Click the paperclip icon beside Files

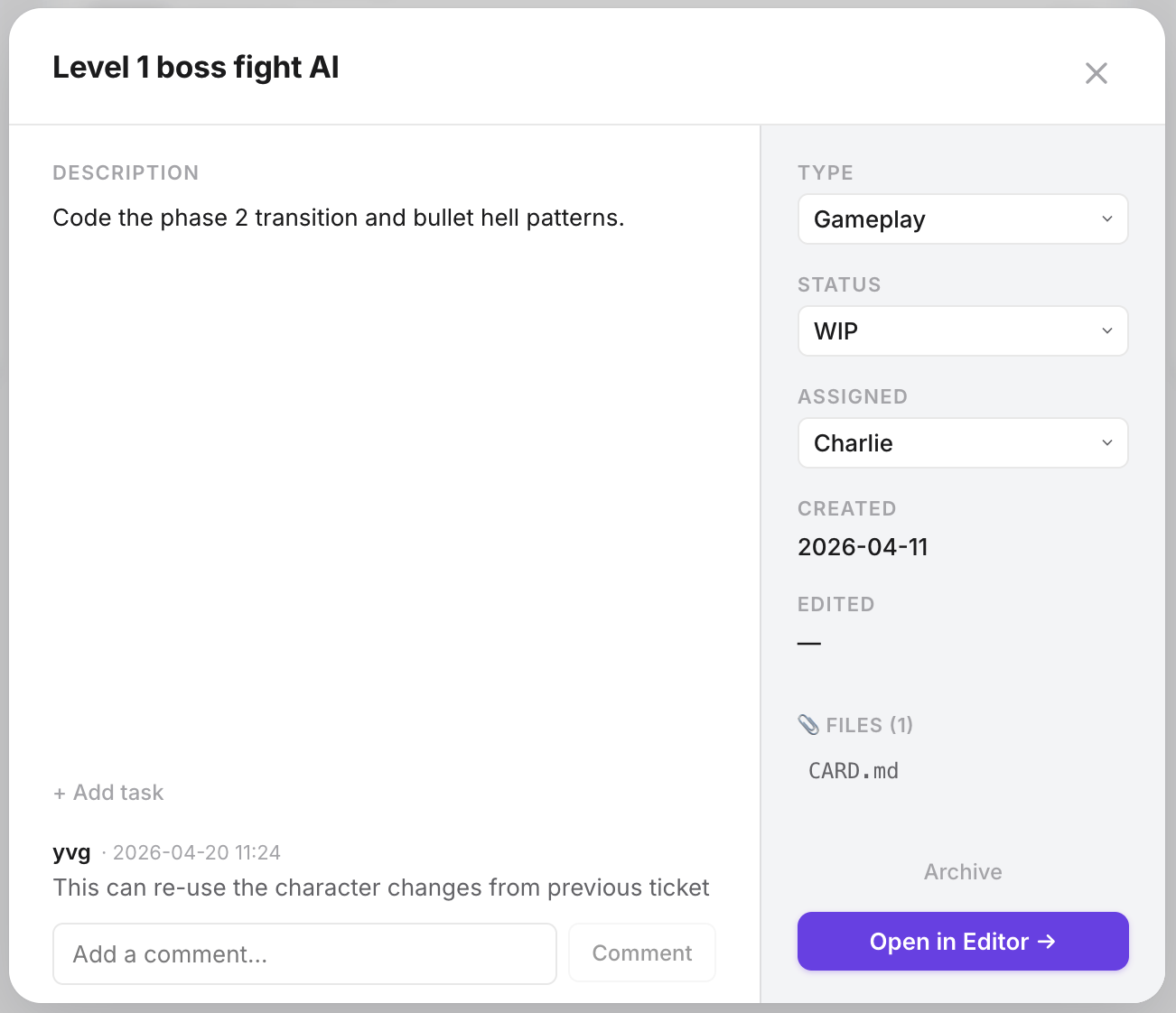[808, 725]
